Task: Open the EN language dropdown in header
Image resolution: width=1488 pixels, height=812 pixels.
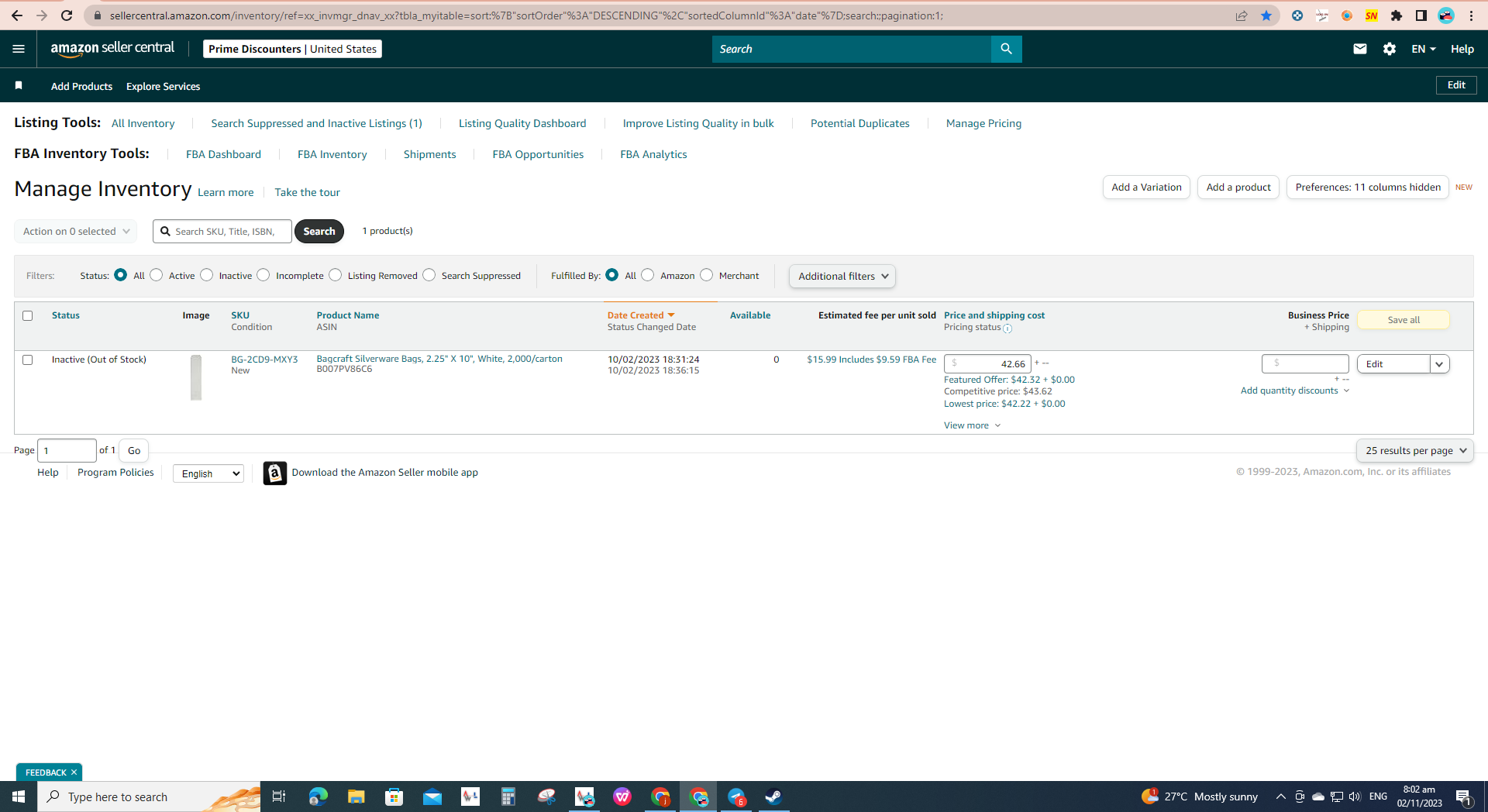Action: pyautogui.click(x=1424, y=49)
